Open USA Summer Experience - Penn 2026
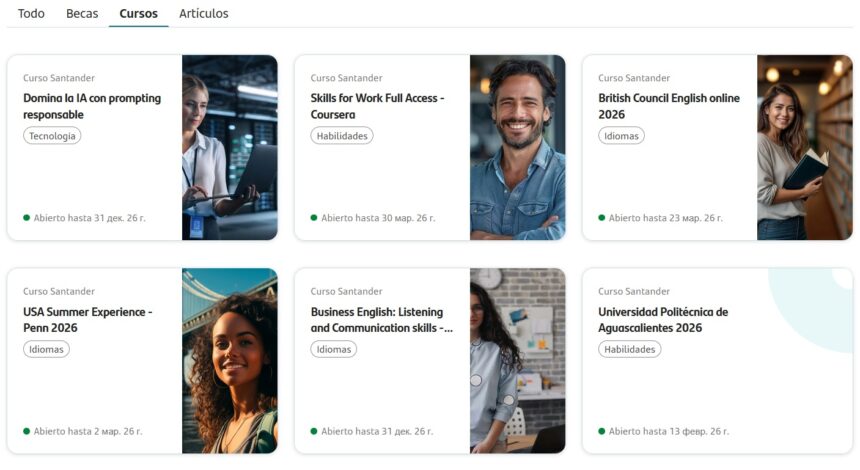The height and width of the screenshot is (470, 860). (88, 320)
